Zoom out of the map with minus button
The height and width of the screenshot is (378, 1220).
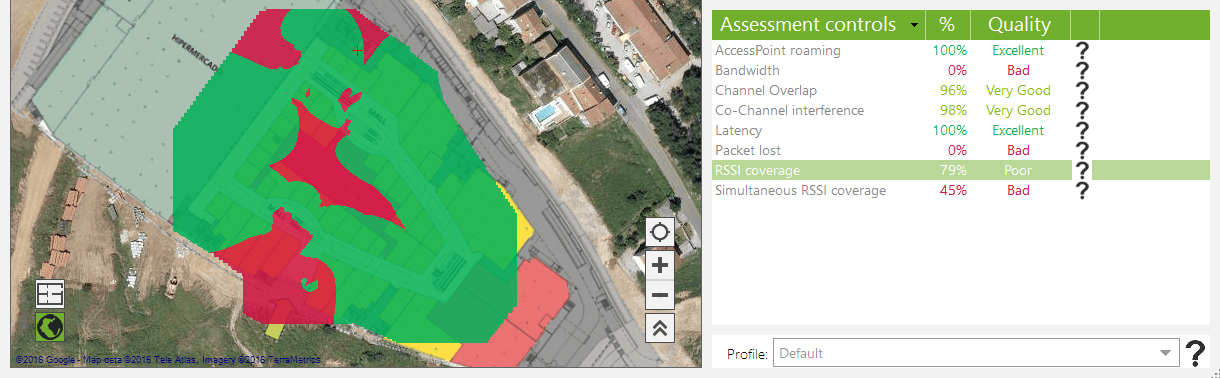coord(660,295)
